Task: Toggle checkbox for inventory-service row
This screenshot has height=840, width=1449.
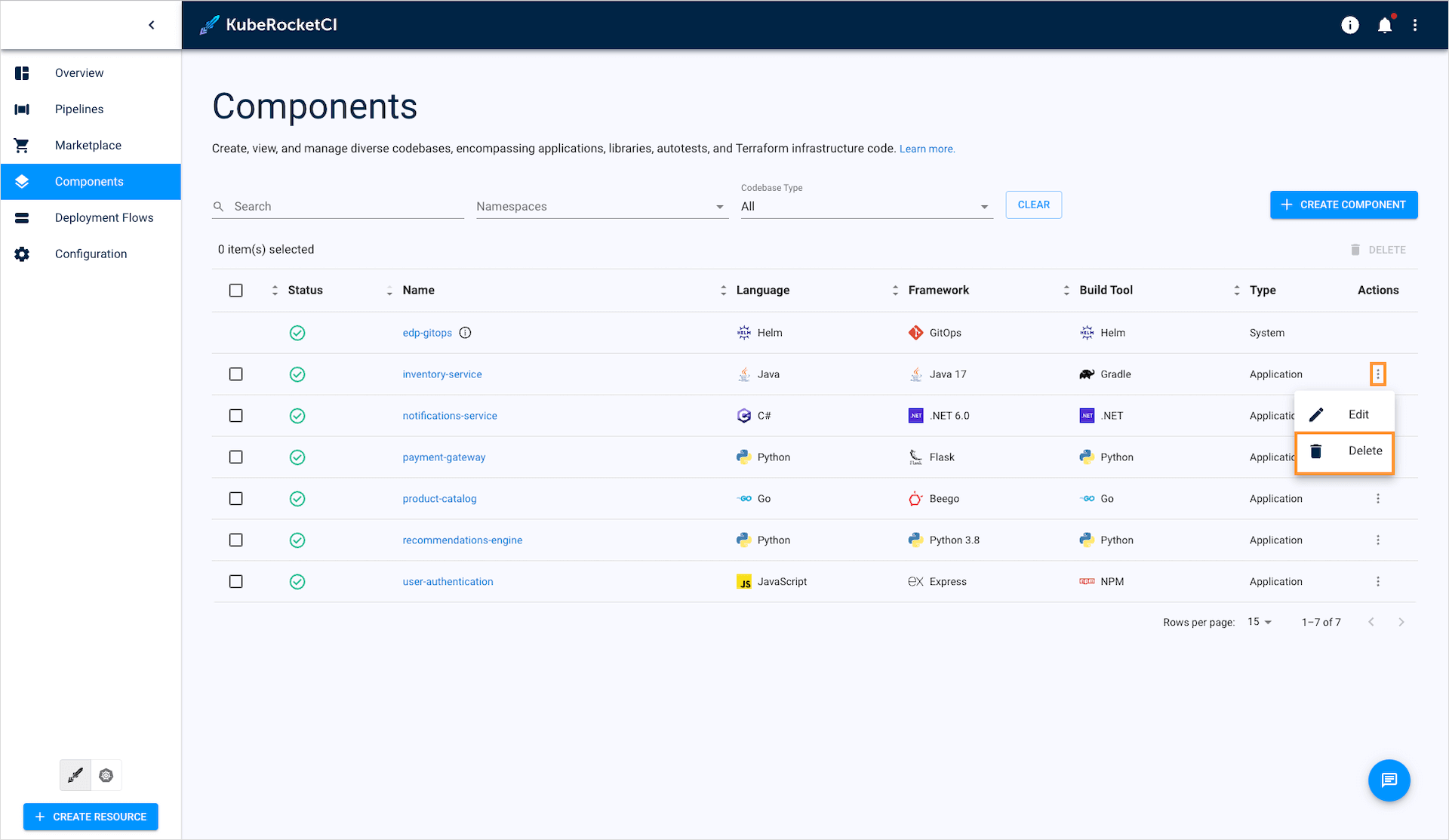Action: pos(236,374)
